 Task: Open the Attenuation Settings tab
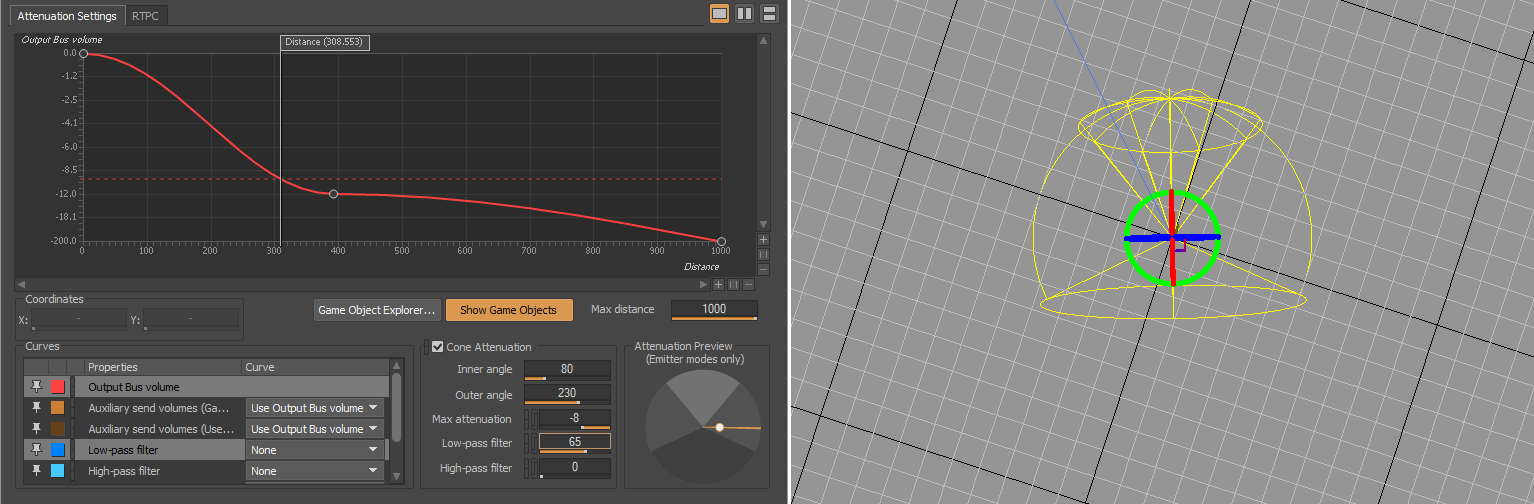pos(68,16)
